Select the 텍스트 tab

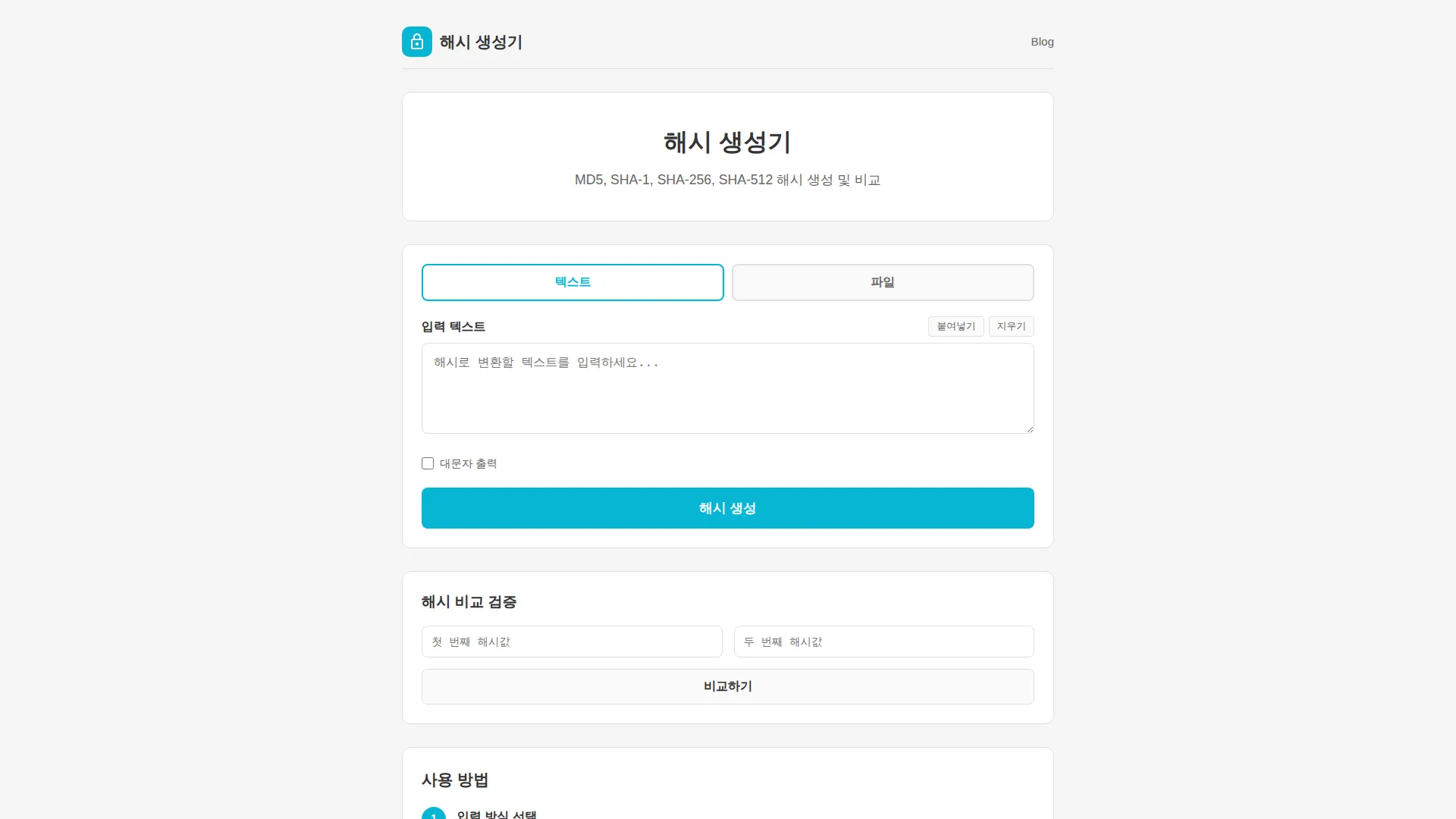tap(573, 282)
